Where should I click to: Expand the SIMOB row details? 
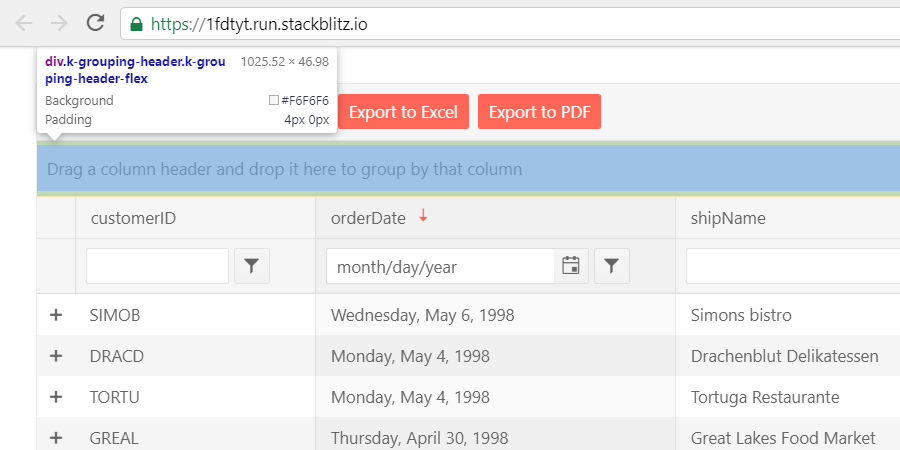[x=56, y=315]
